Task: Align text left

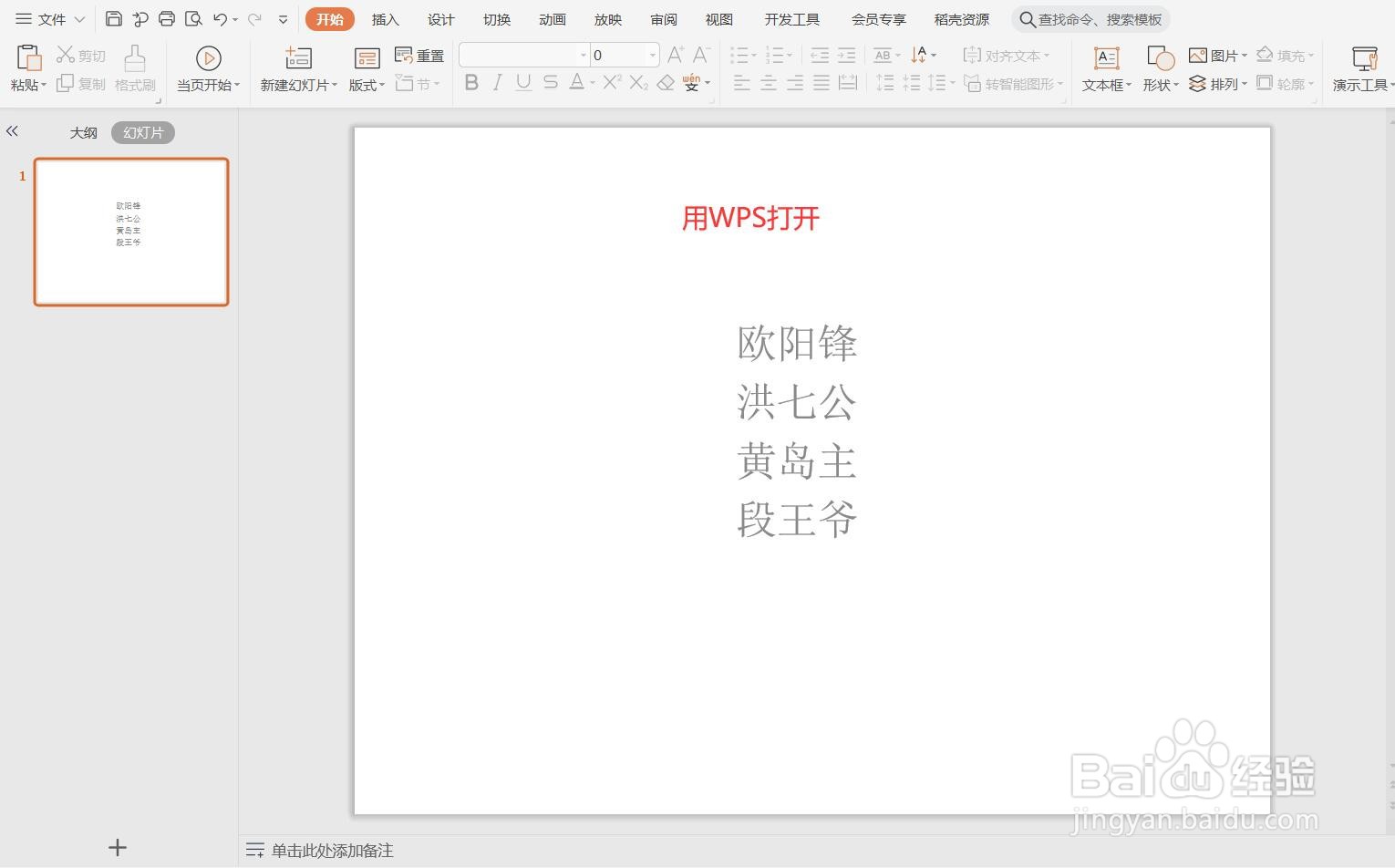Action: tap(742, 83)
